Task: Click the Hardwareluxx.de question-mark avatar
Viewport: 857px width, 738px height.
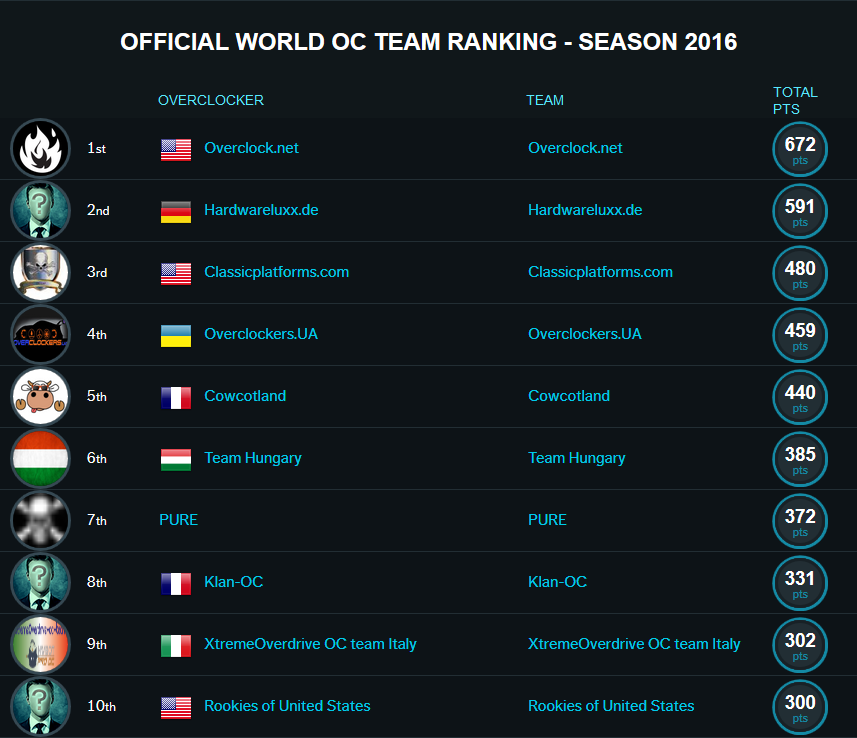Action: pos(40,210)
